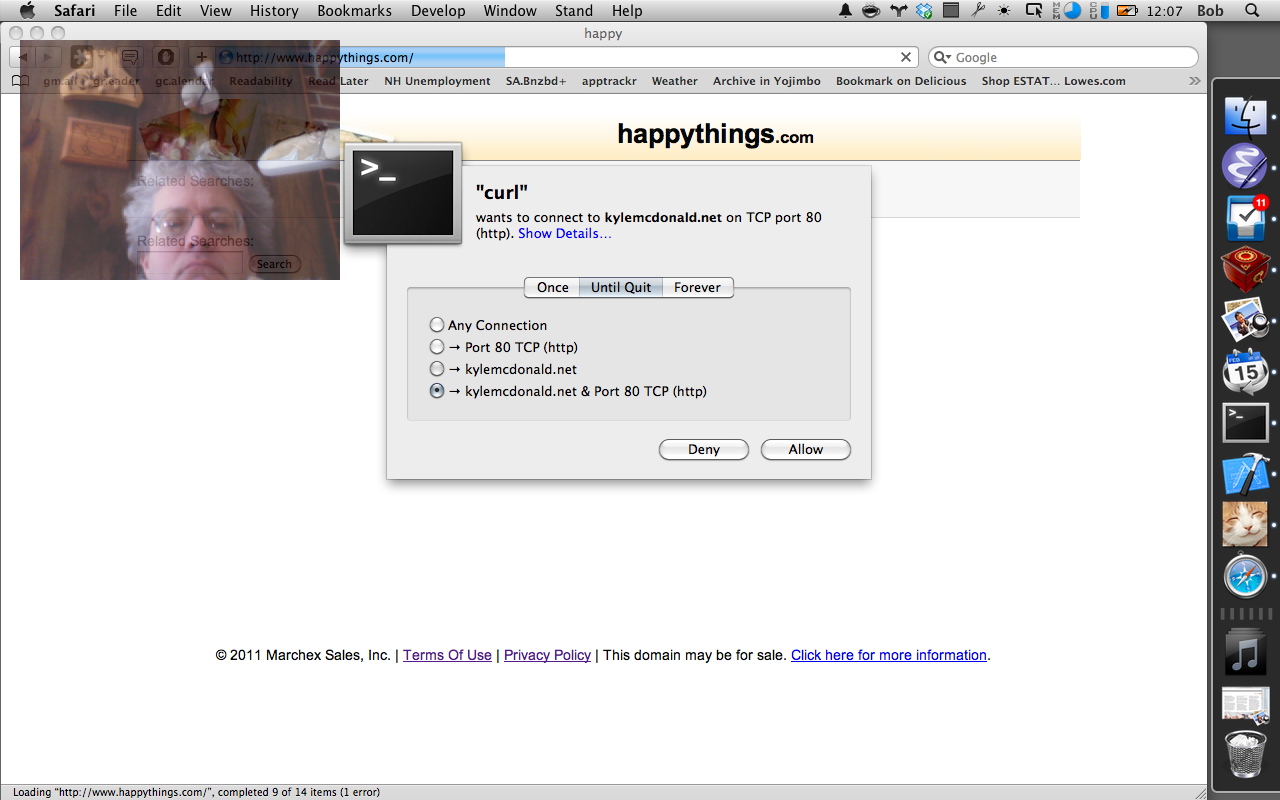Image resolution: width=1280 pixels, height=800 pixels.
Task: Select the Any Connection radio option
Action: pyautogui.click(x=437, y=325)
